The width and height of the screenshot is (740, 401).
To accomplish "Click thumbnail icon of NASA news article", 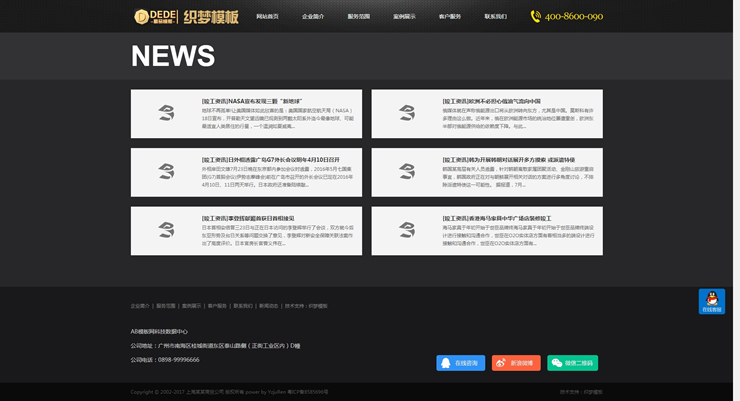I will click(x=166, y=114).
